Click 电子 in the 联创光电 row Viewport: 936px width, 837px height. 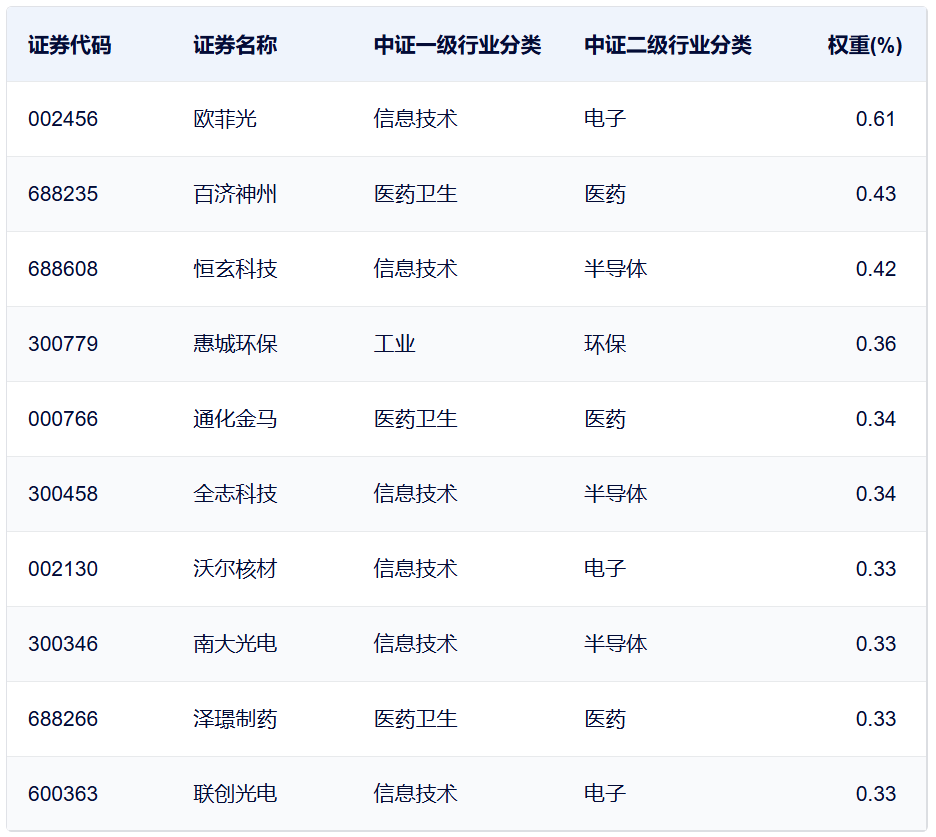605,794
